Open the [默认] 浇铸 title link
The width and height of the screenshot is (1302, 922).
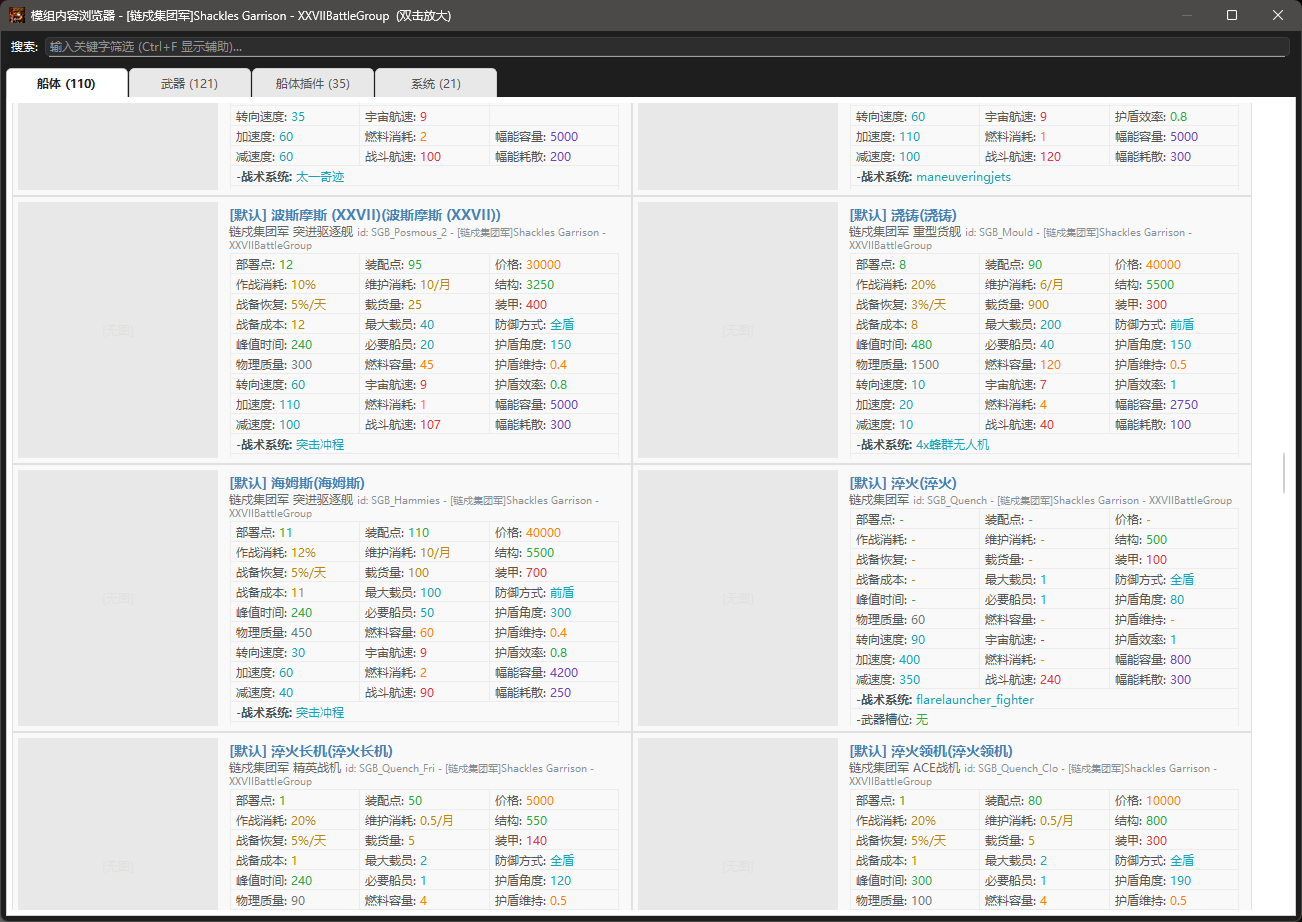(903, 215)
